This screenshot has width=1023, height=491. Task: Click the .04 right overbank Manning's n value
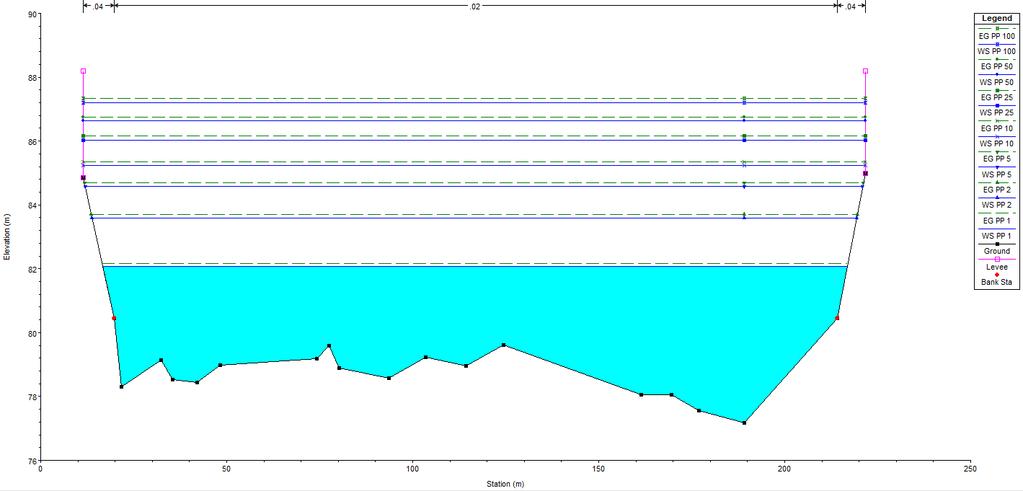click(851, 7)
